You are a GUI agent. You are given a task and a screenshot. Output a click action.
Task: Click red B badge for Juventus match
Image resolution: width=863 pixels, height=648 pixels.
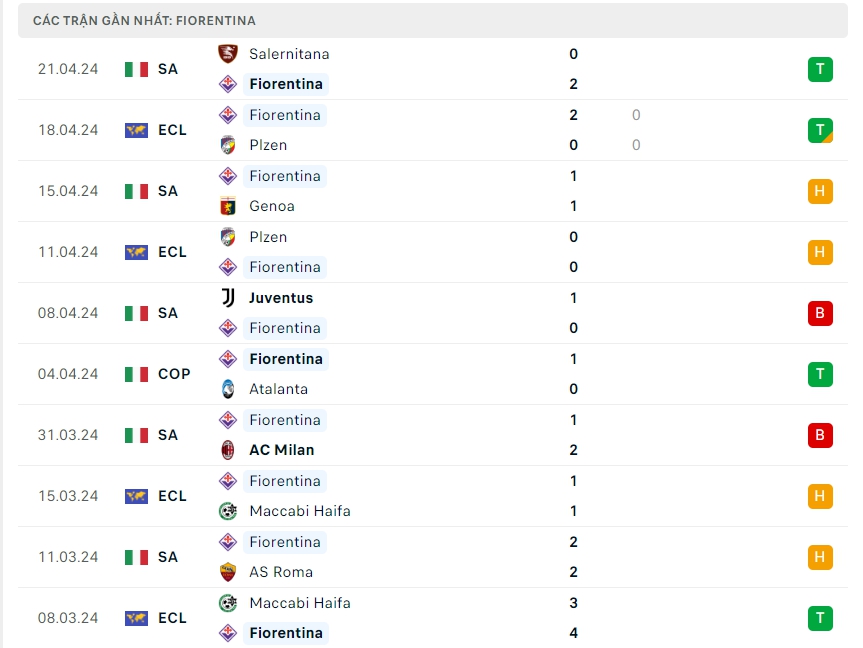coord(820,313)
